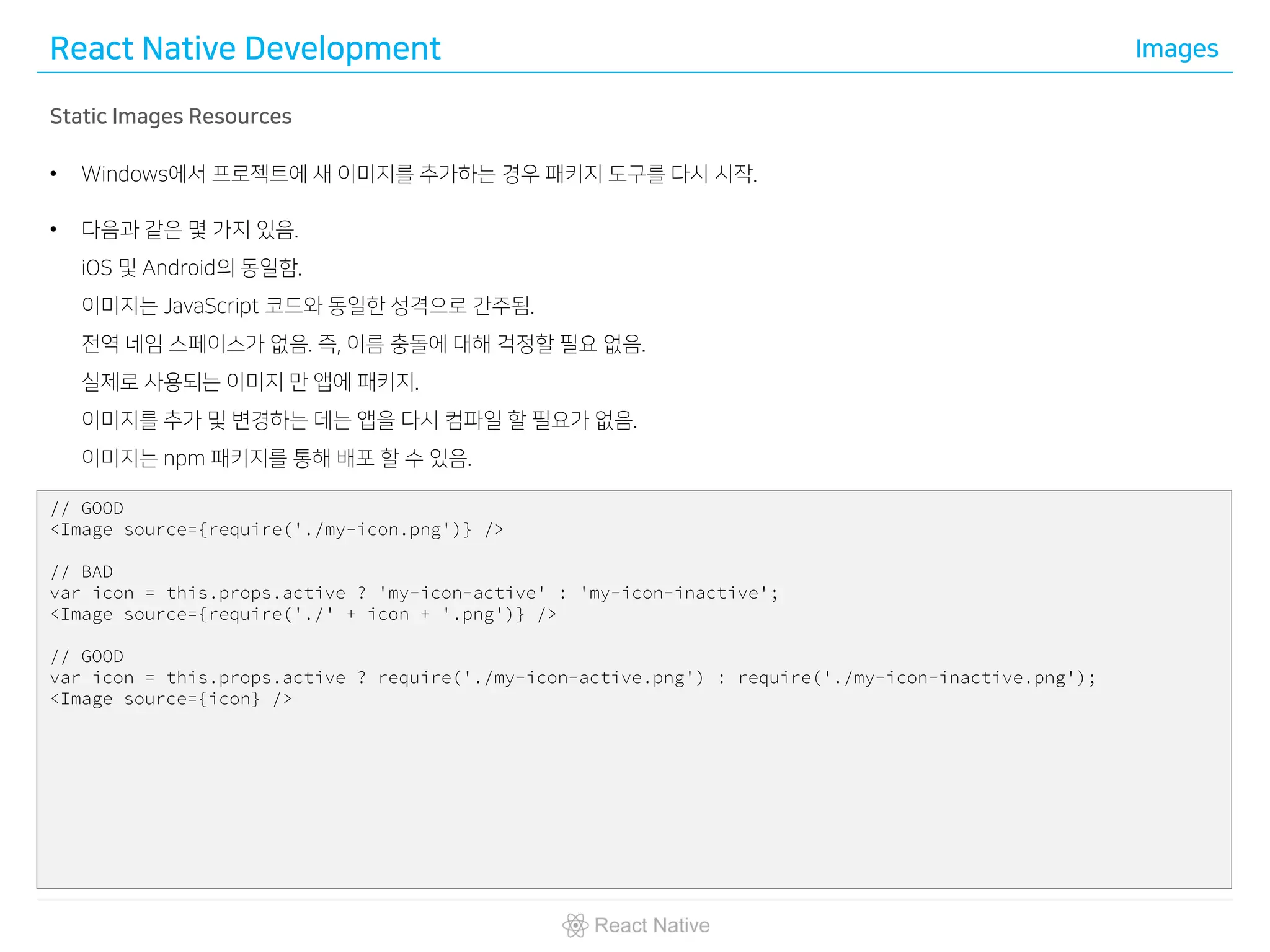Click the code line with require('./my-icon.png')
The height and width of the screenshot is (952, 1270).
[277, 530]
